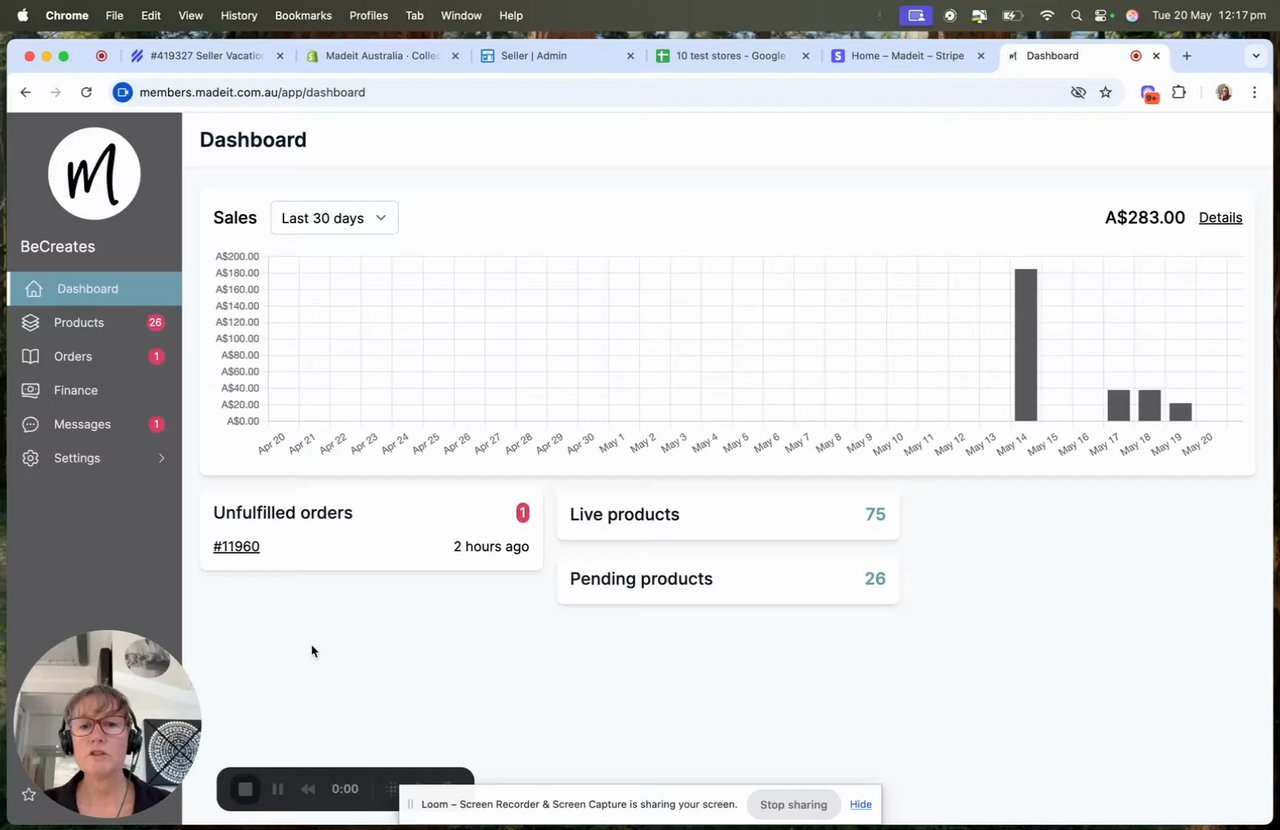Bookmark this page with the star icon

click(x=1105, y=92)
